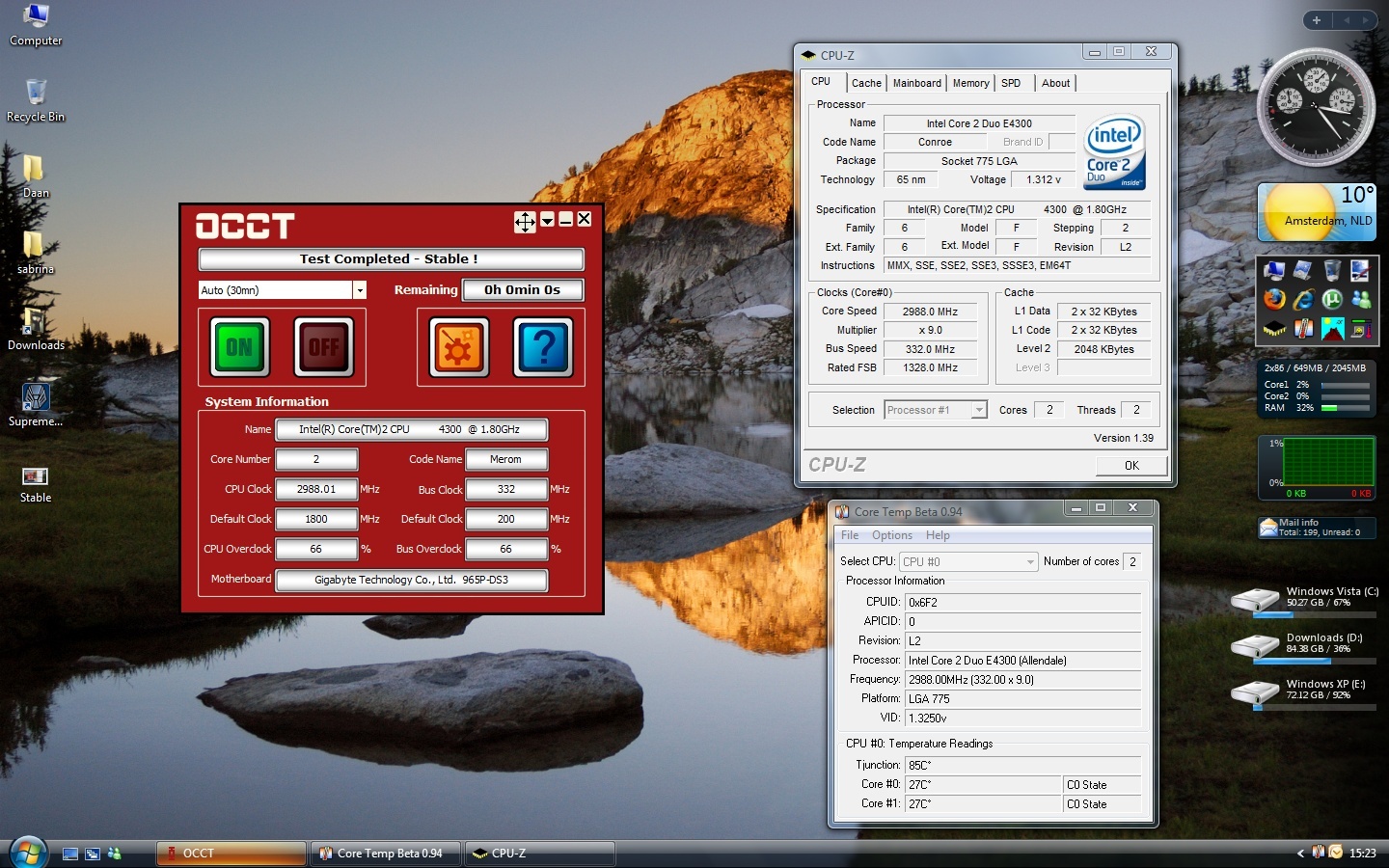Expand Core Temp Select CPU dropdown

pos(1030,561)
